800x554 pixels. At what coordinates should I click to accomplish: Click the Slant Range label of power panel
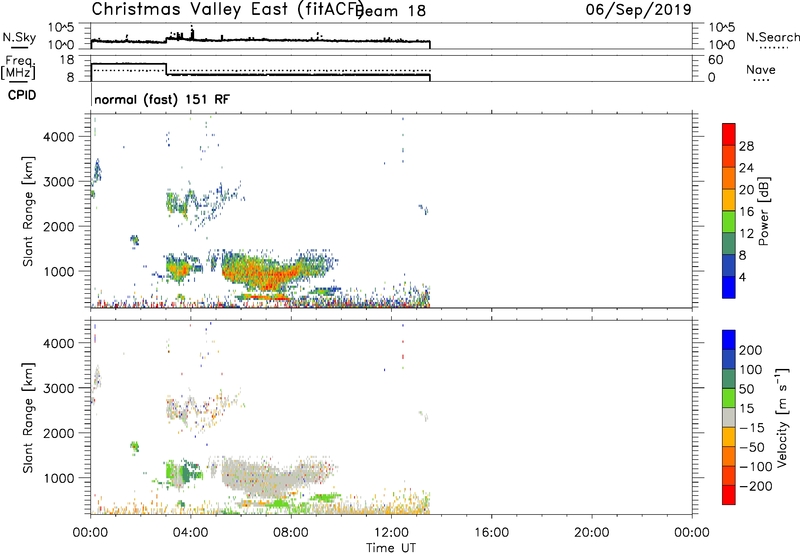click(28, 211)
